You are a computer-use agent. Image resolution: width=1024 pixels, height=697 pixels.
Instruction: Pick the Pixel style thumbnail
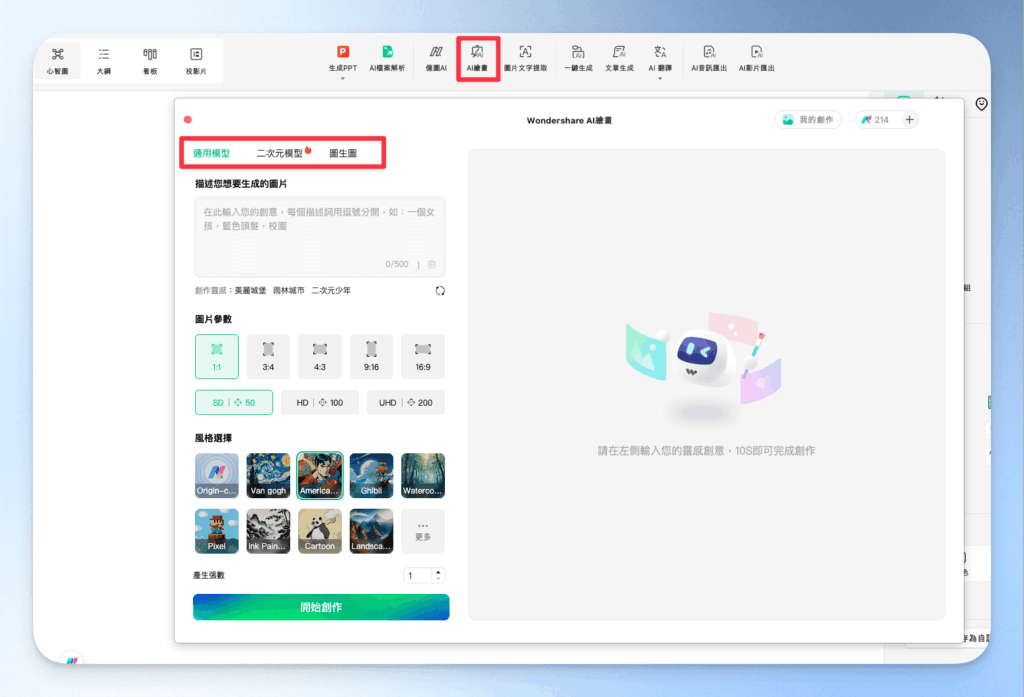pos(217,531)
